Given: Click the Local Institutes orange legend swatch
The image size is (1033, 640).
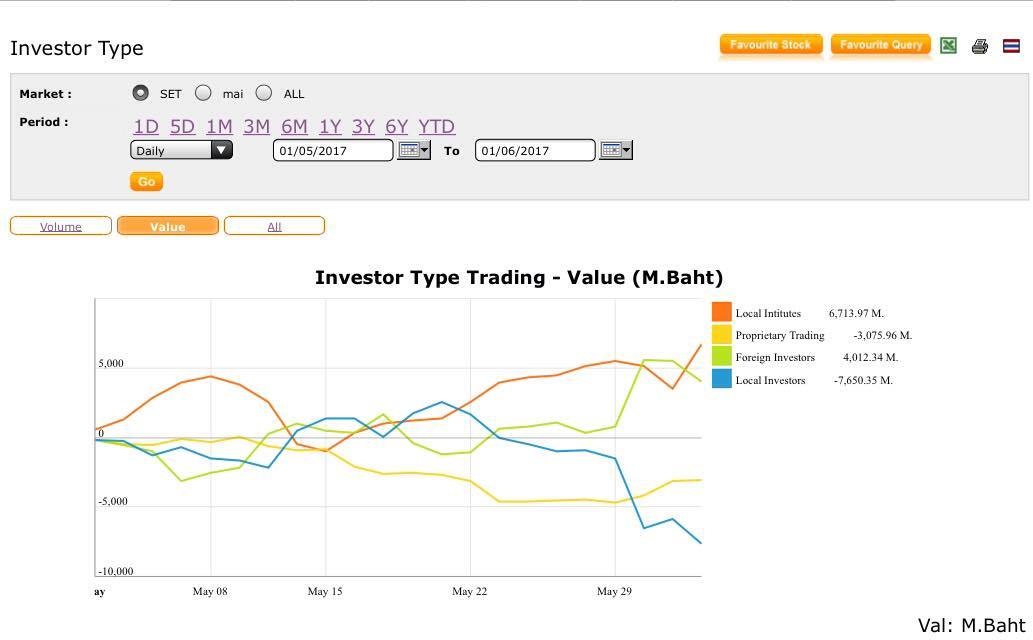Looking at the screenshot, I should [x=722, y=313].
